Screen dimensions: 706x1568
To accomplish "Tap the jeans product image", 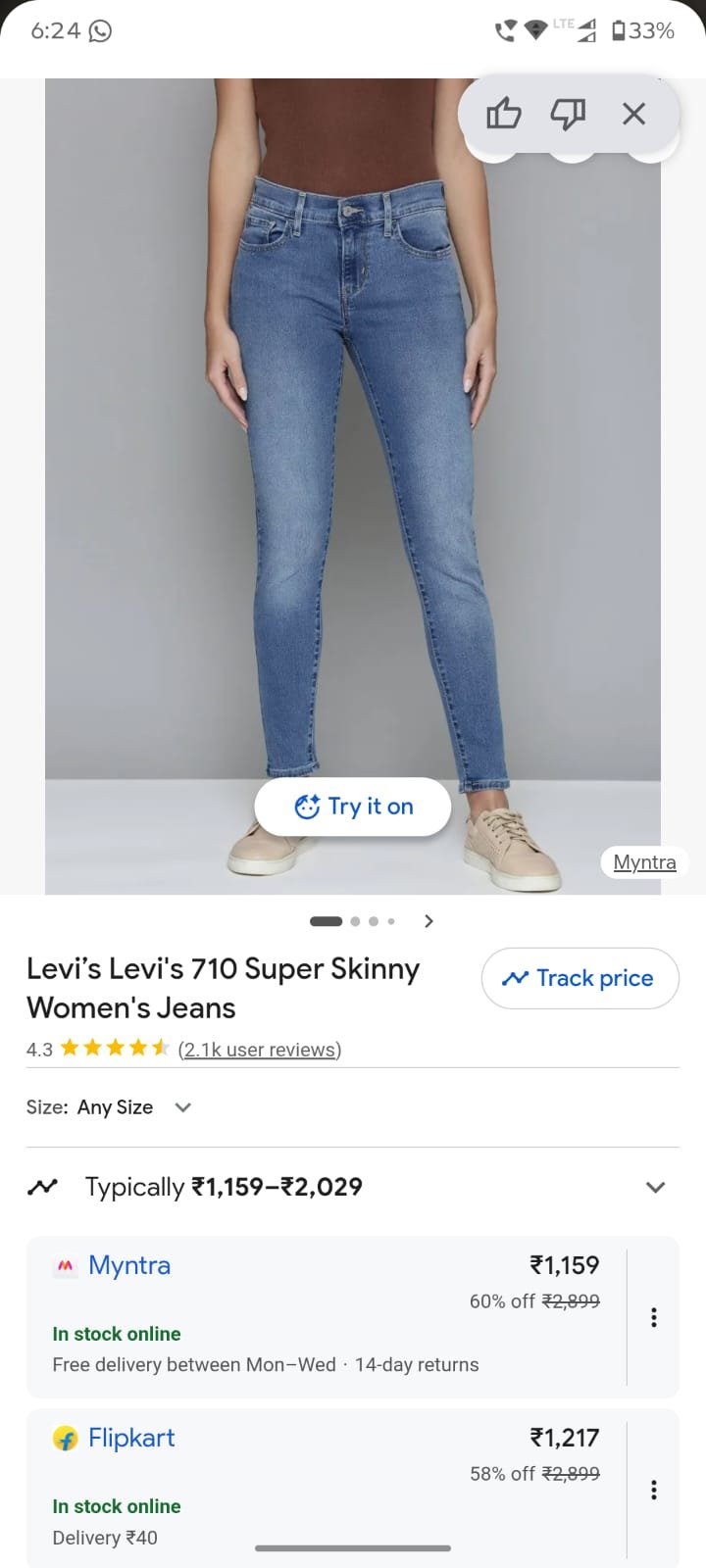I will [x=353, y=486].
